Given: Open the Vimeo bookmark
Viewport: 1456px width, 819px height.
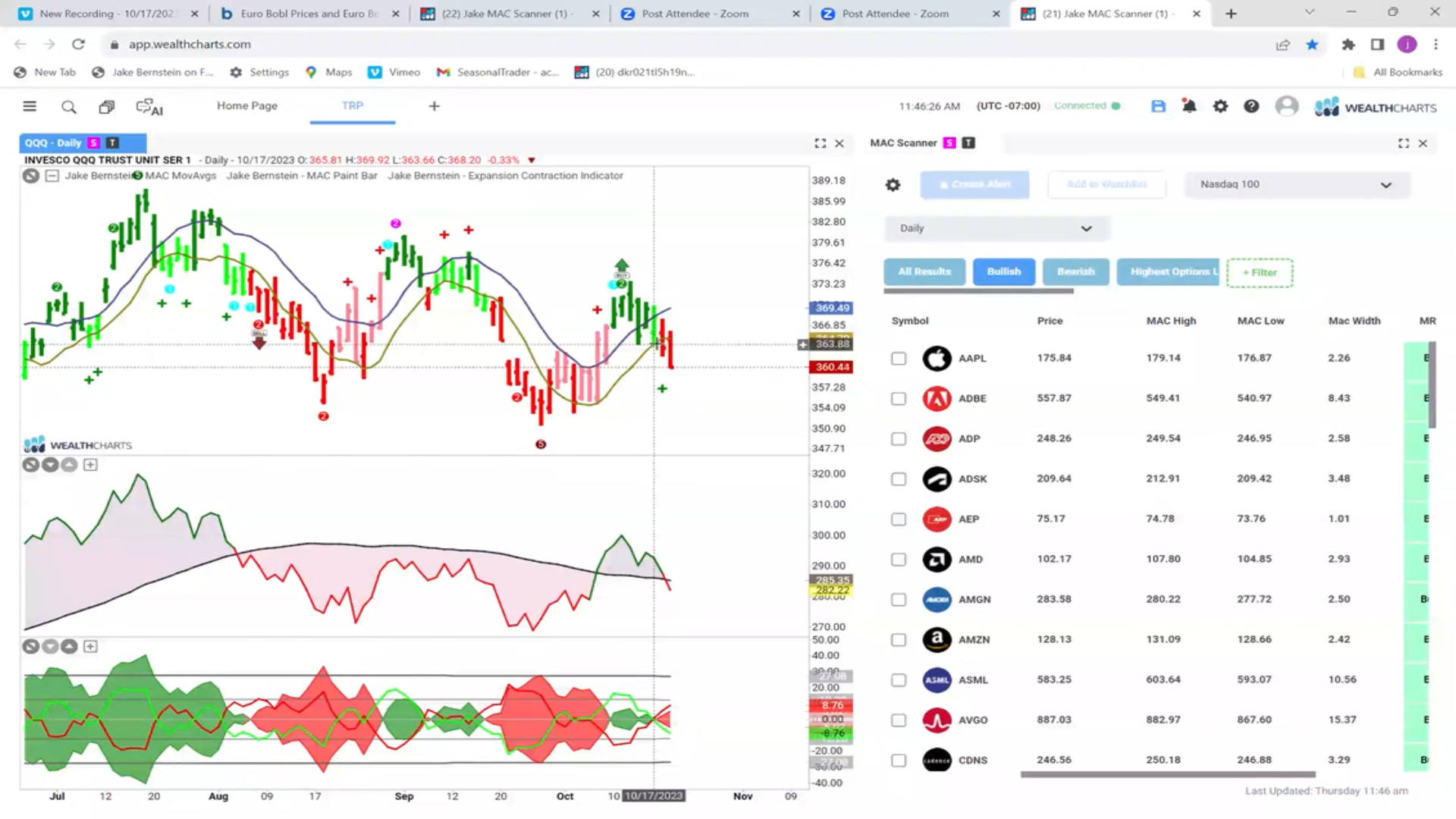Looking at the screenshot, I should 394,72.
